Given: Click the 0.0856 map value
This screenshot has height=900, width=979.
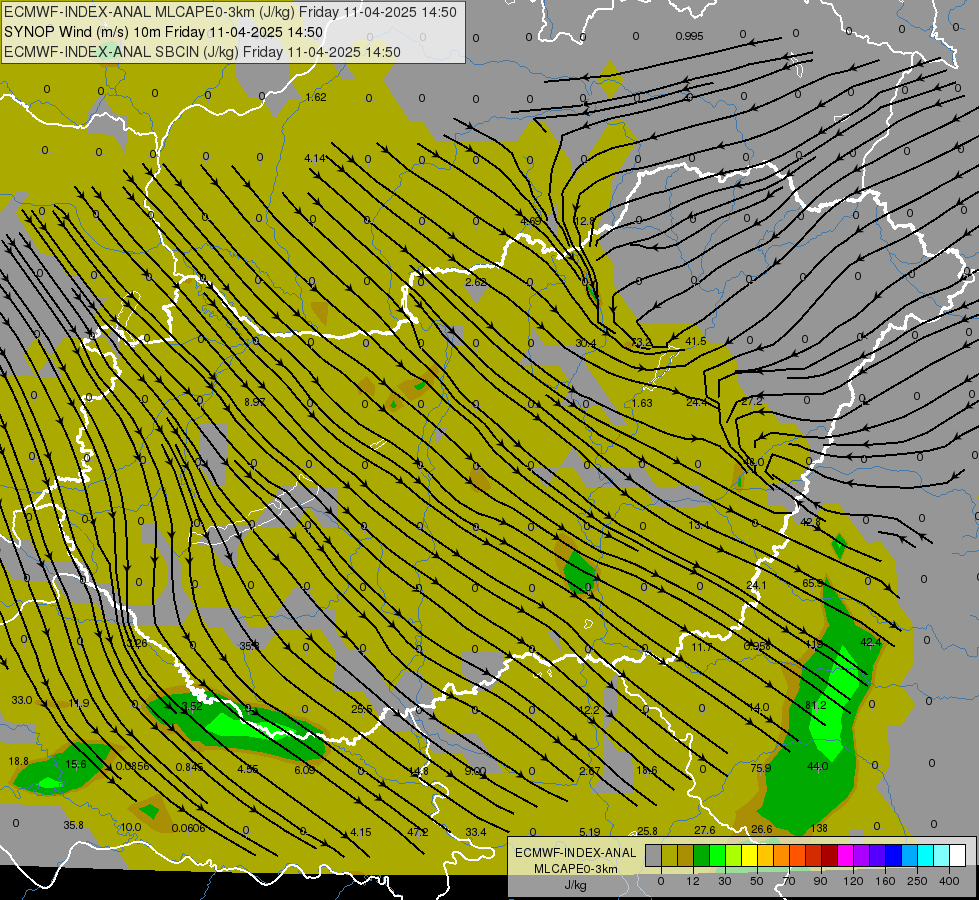Looking at the screenshot, I should click(132, 766).
